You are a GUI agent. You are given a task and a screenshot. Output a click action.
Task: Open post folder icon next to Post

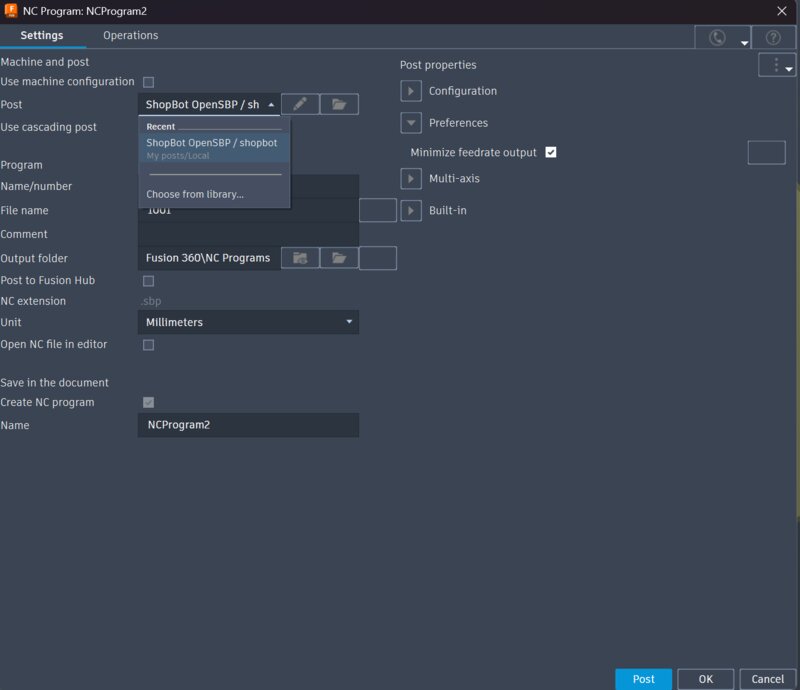click(339, 104)
